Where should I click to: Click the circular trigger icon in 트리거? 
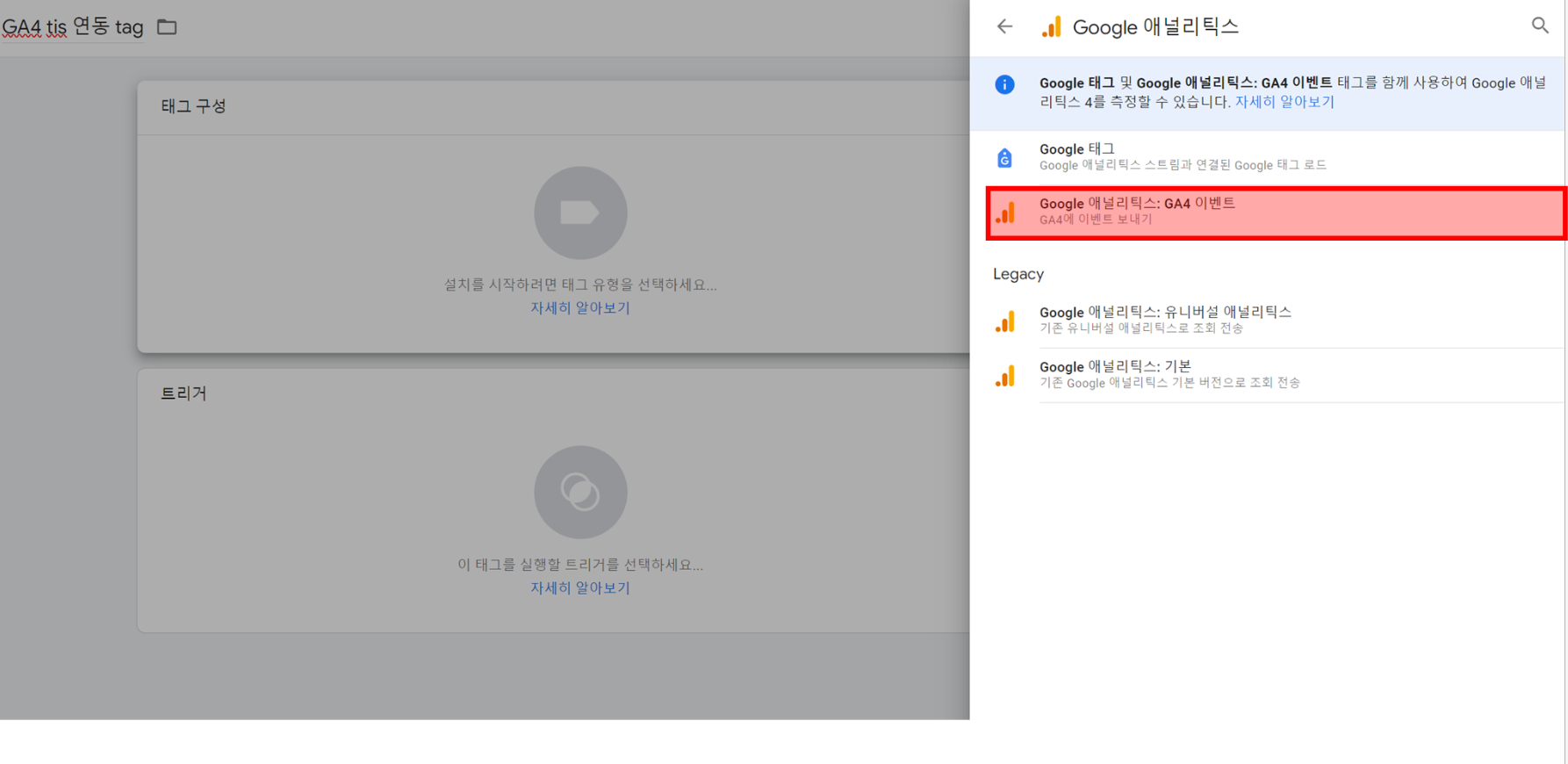pyautogui.click(x=580, y=492)
